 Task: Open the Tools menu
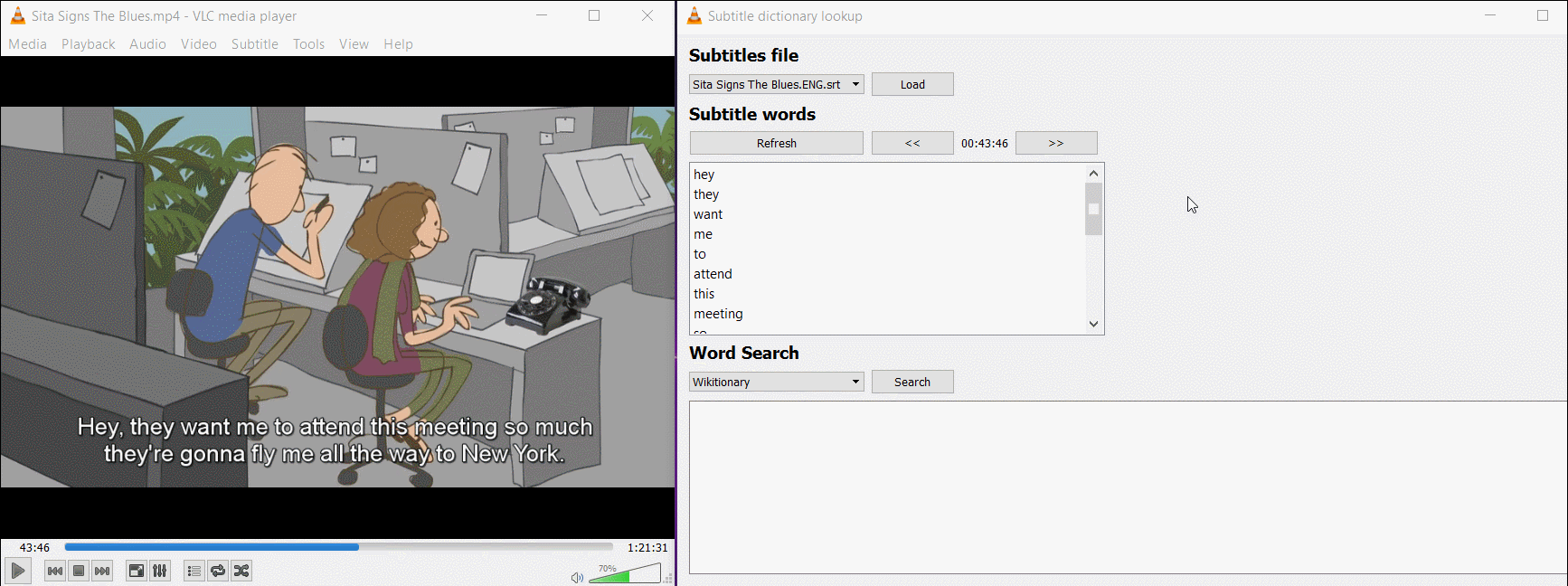tap(308, 44)
